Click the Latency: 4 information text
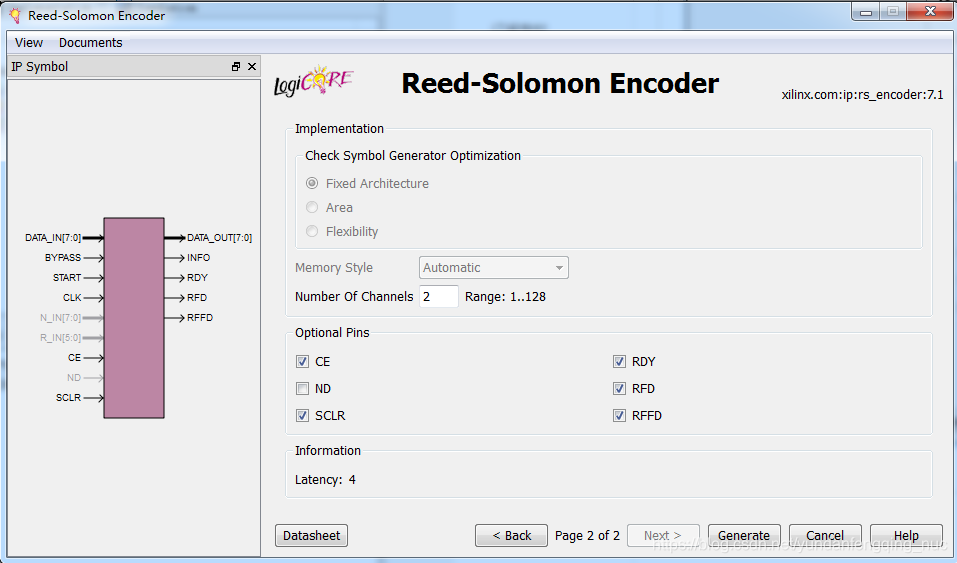This screenshot has height=563, width=957. [x=325, y=480]
